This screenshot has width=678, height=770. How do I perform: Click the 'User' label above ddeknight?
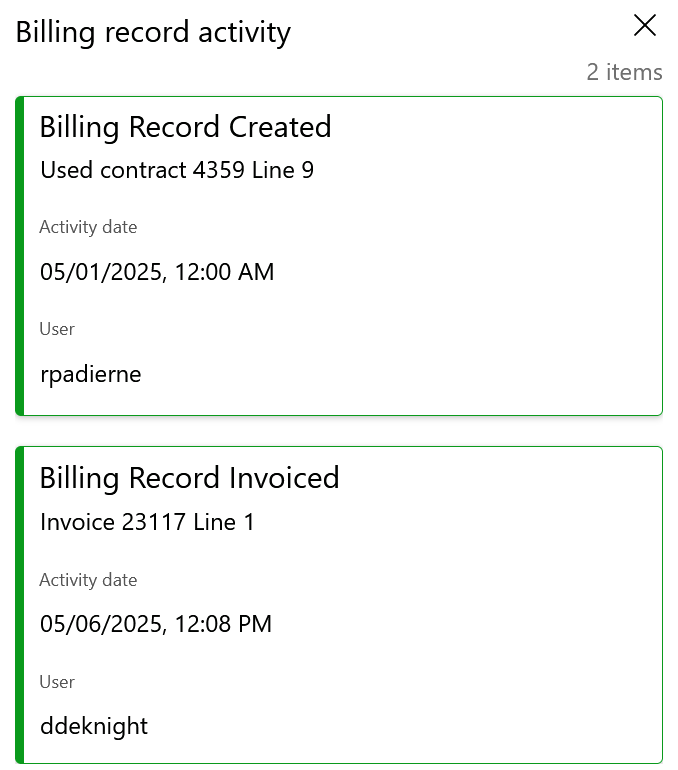point(57,682)
